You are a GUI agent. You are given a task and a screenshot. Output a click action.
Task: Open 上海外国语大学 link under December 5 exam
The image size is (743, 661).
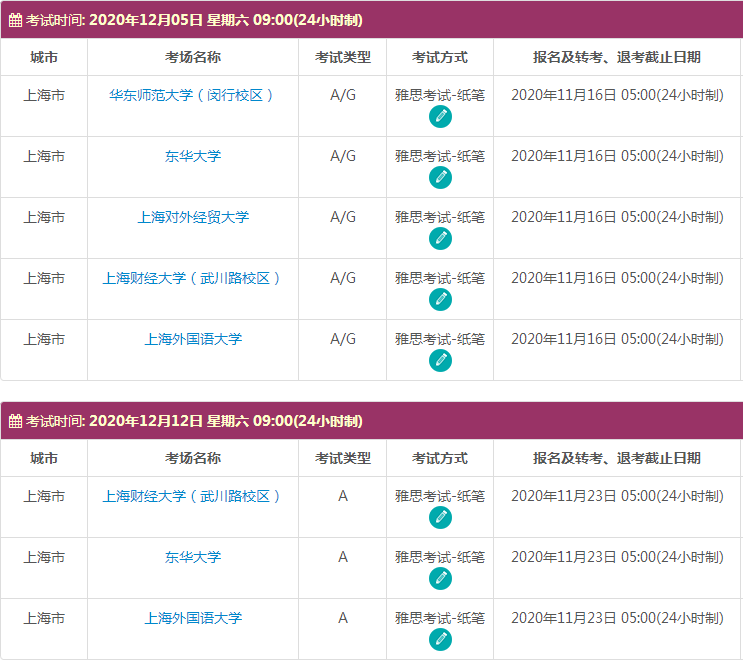(x=193, y=339)
